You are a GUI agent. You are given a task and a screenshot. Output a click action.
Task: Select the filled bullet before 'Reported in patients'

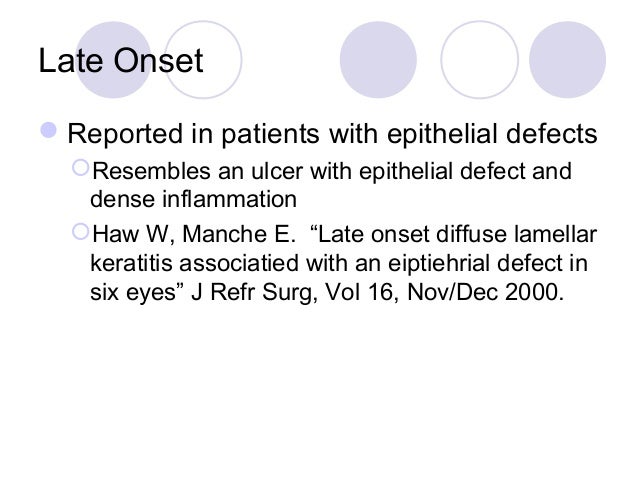coord(49,131)
